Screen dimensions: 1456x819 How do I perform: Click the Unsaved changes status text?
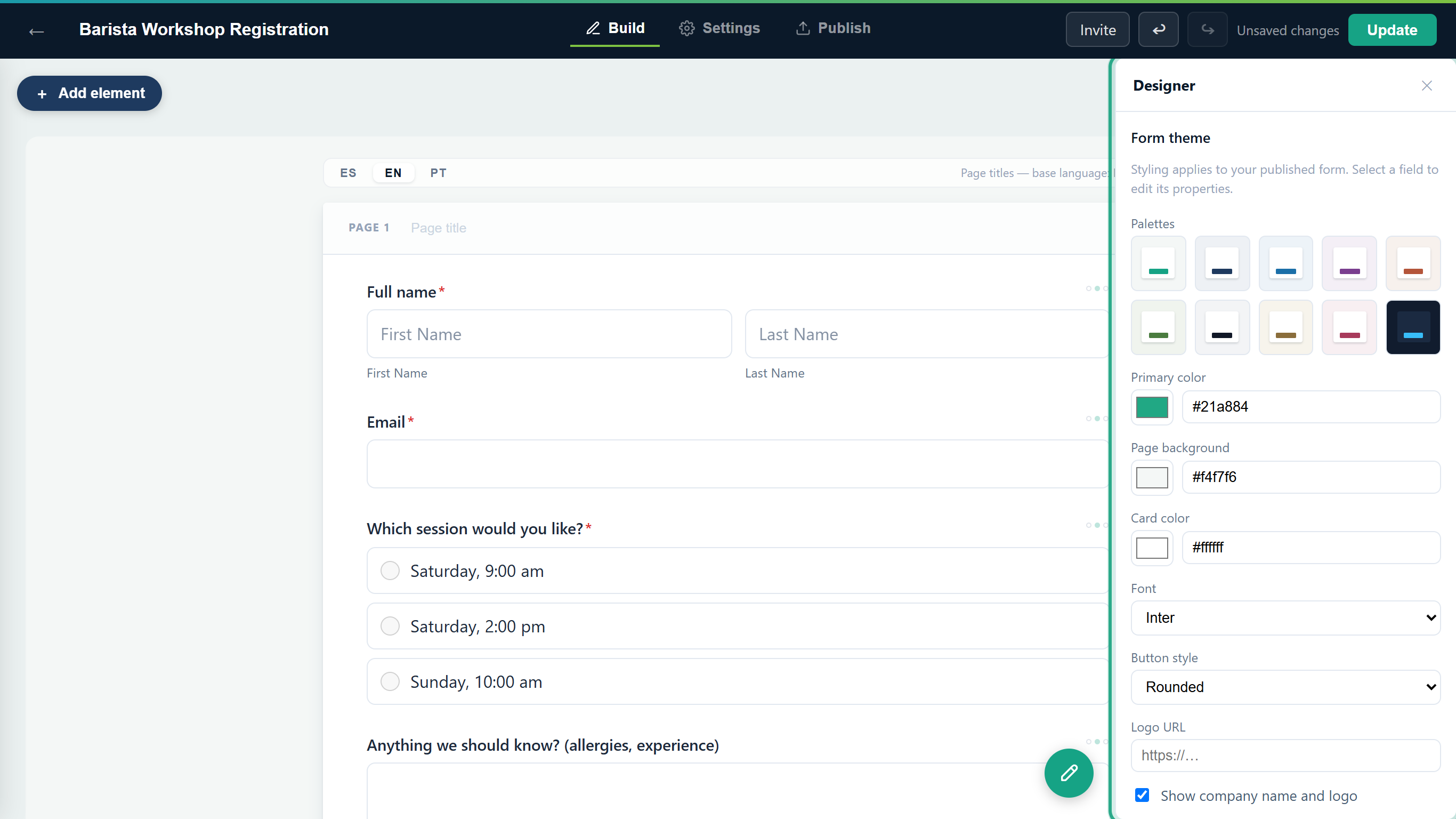tap(1288, 30)
